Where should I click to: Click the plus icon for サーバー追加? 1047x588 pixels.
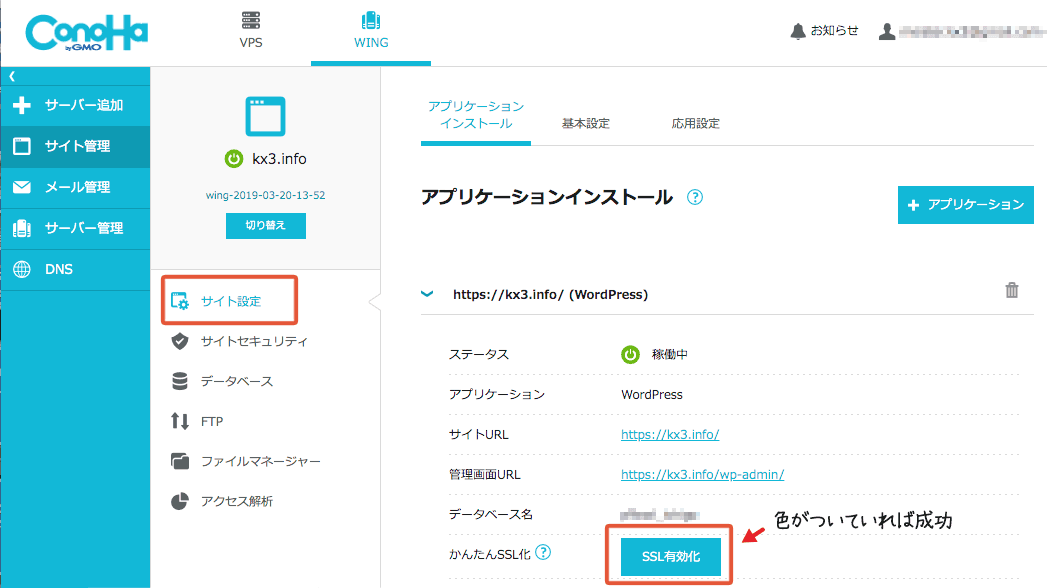[x=22, y=105]
